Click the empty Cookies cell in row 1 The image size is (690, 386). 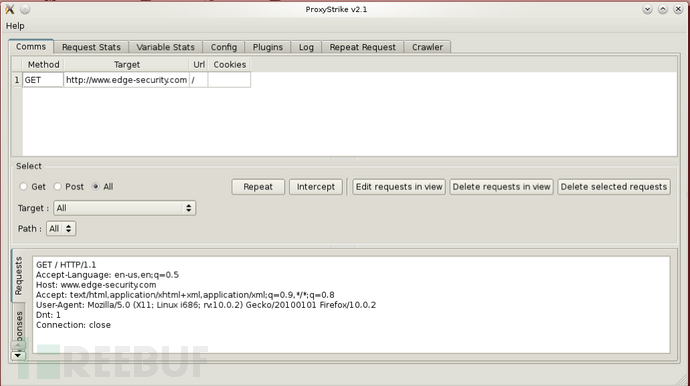click(x=229, y=80)
